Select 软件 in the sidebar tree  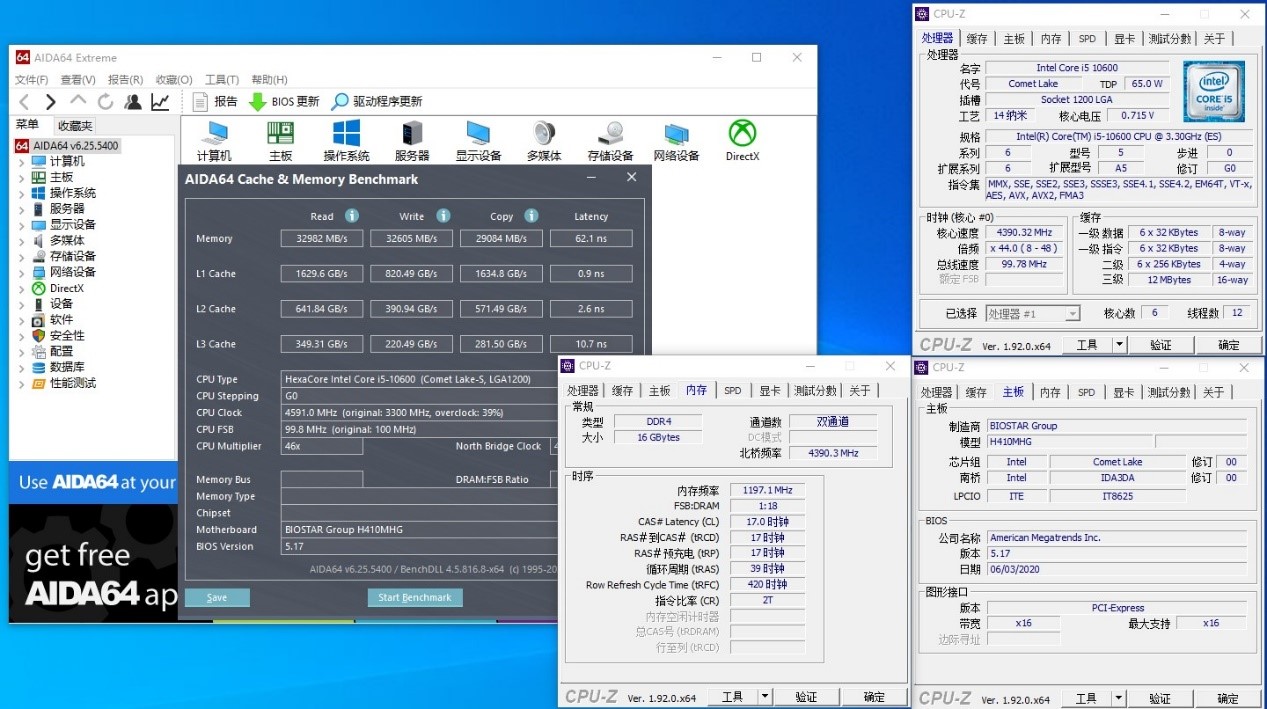pyautogui.click(x=61, y=320)
